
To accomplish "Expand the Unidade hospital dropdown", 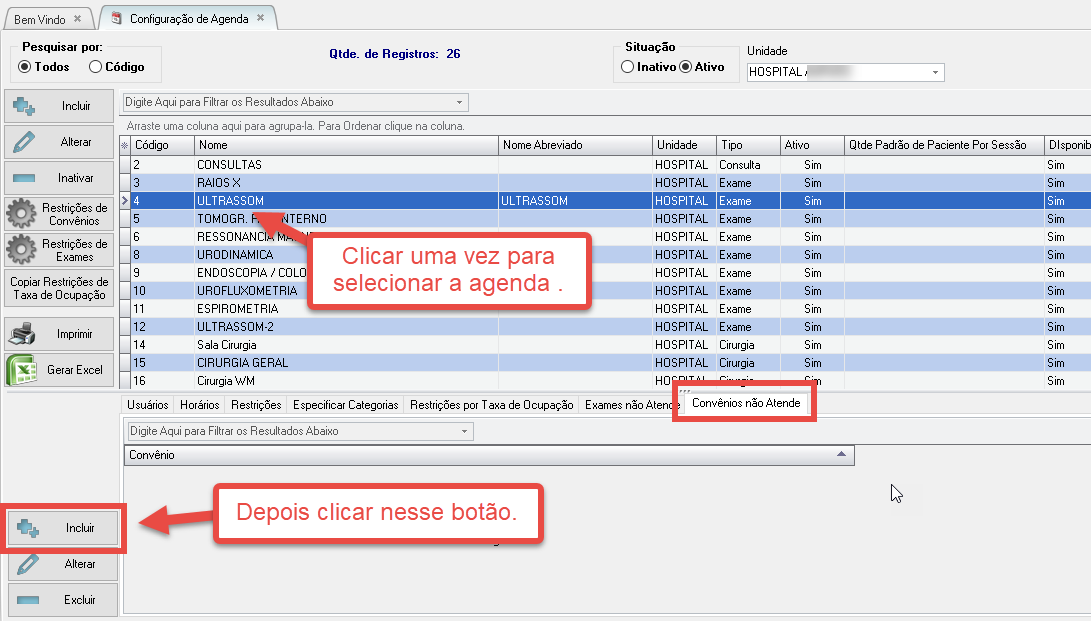I will [x=936, y=73].
